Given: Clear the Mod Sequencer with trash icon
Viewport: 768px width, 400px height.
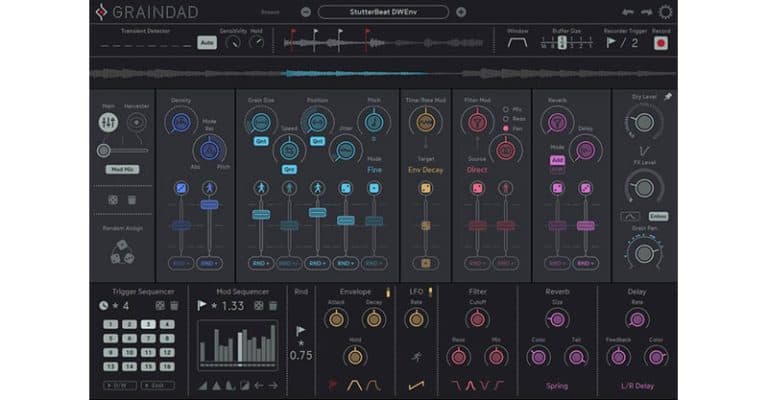Looking at the screenshot, I should (x=273, y=306).
